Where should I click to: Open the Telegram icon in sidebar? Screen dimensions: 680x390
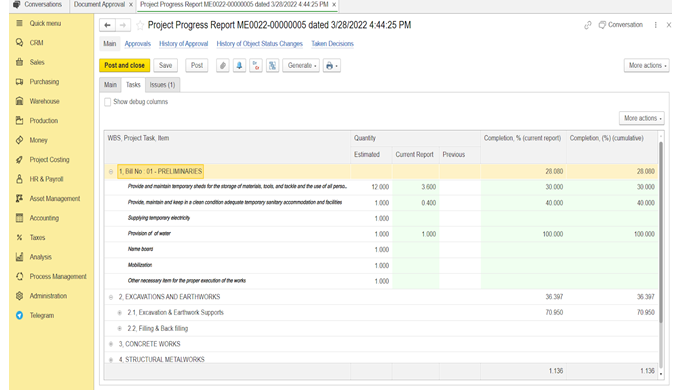point(20,315)
